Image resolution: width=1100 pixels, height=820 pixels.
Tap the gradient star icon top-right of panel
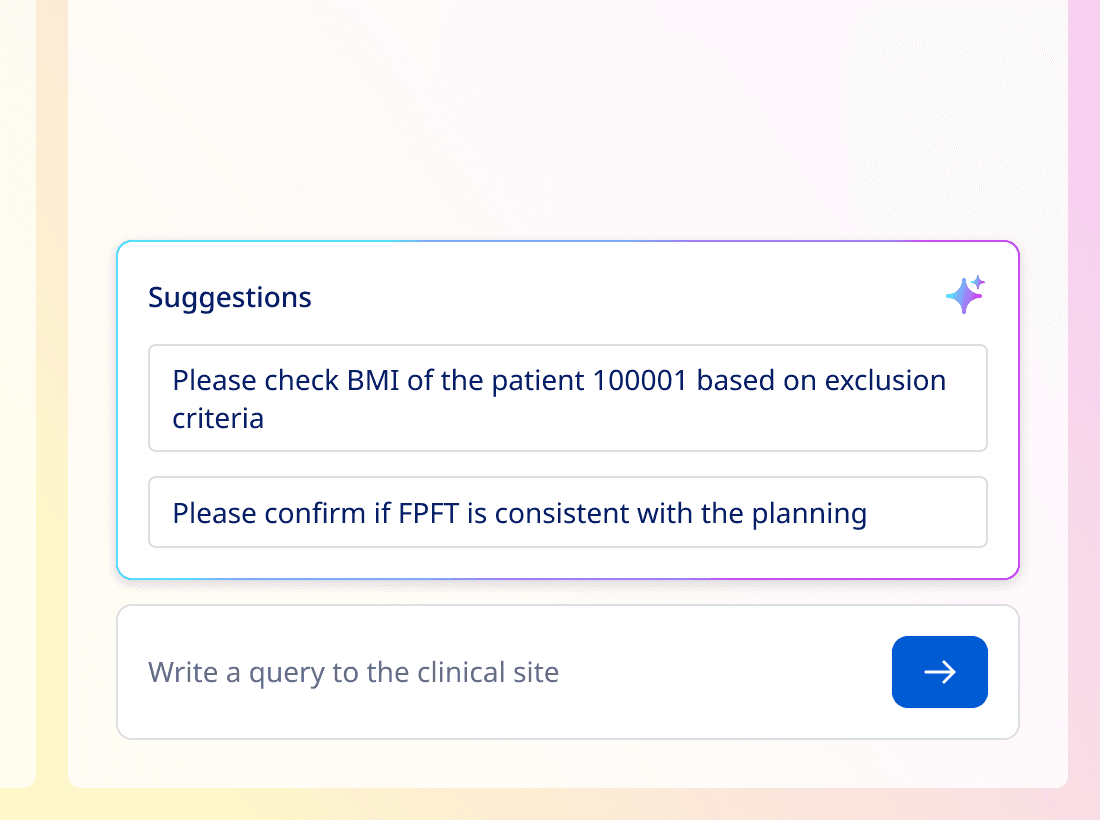[x=965, y=295]
